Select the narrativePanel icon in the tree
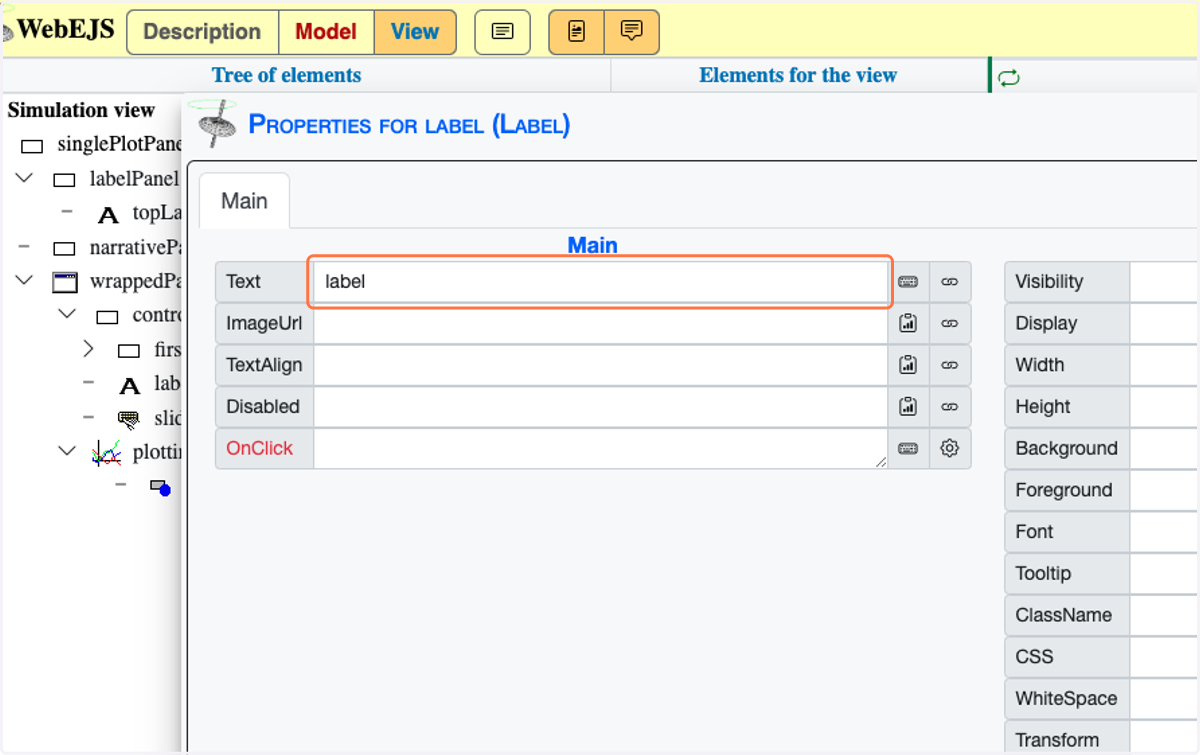Screen dimensions: 1200x755 [x=64, y=248]
